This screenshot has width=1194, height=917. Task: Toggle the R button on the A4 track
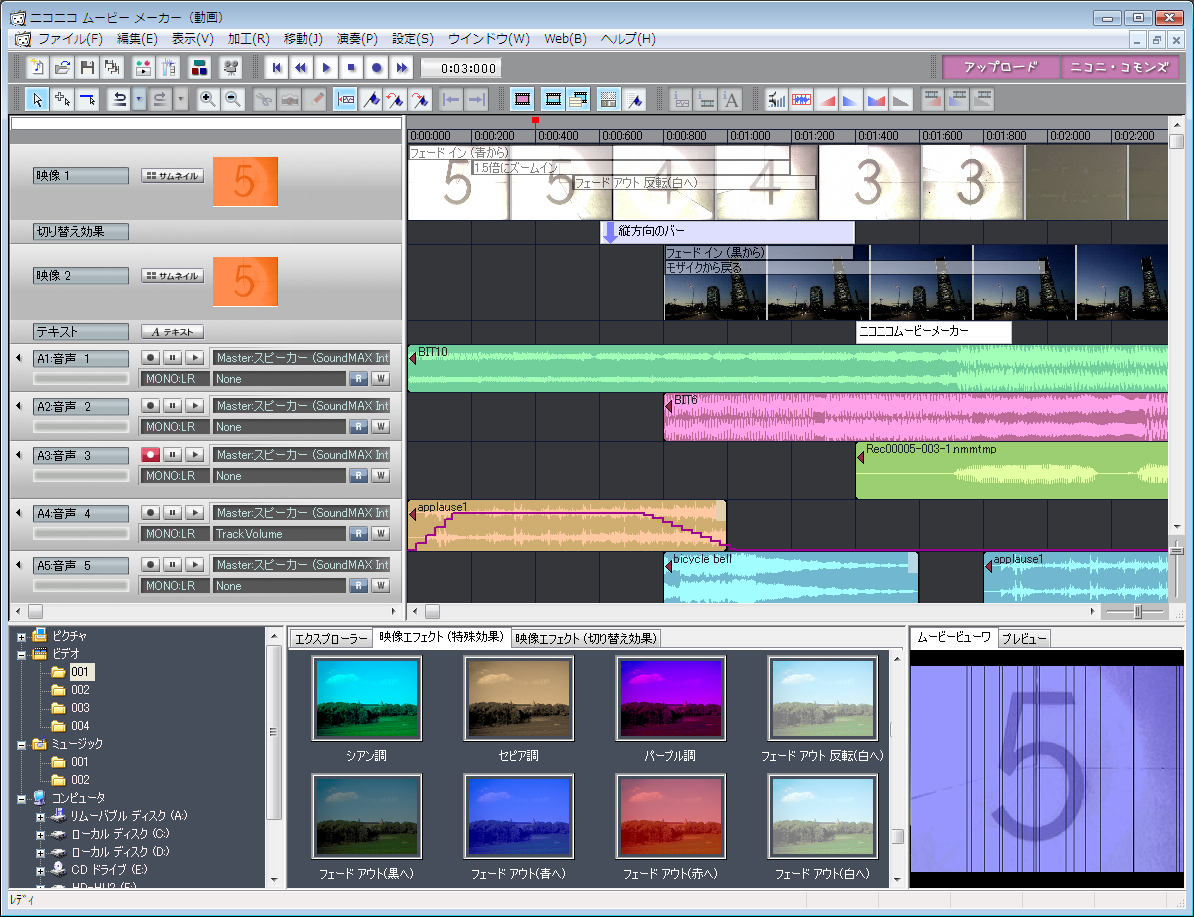359,534
